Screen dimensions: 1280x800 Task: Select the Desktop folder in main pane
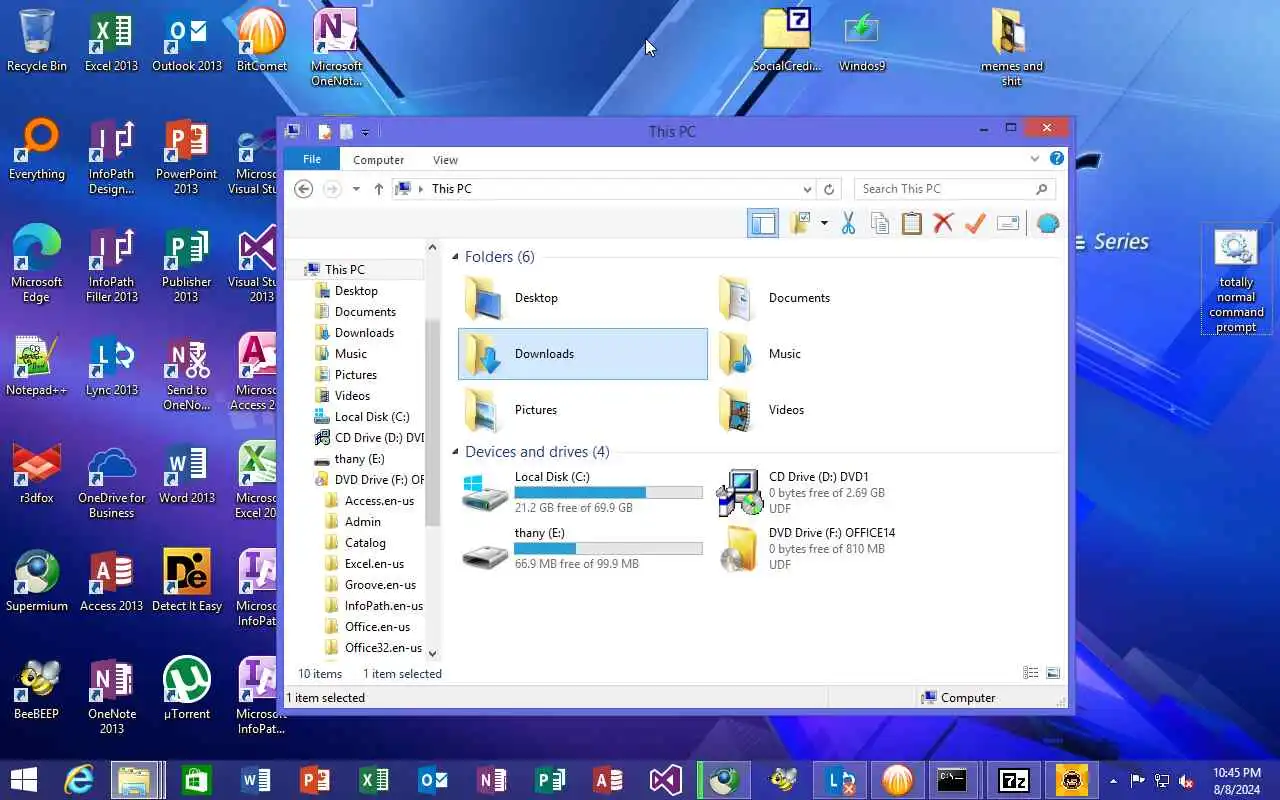[583, 298]
